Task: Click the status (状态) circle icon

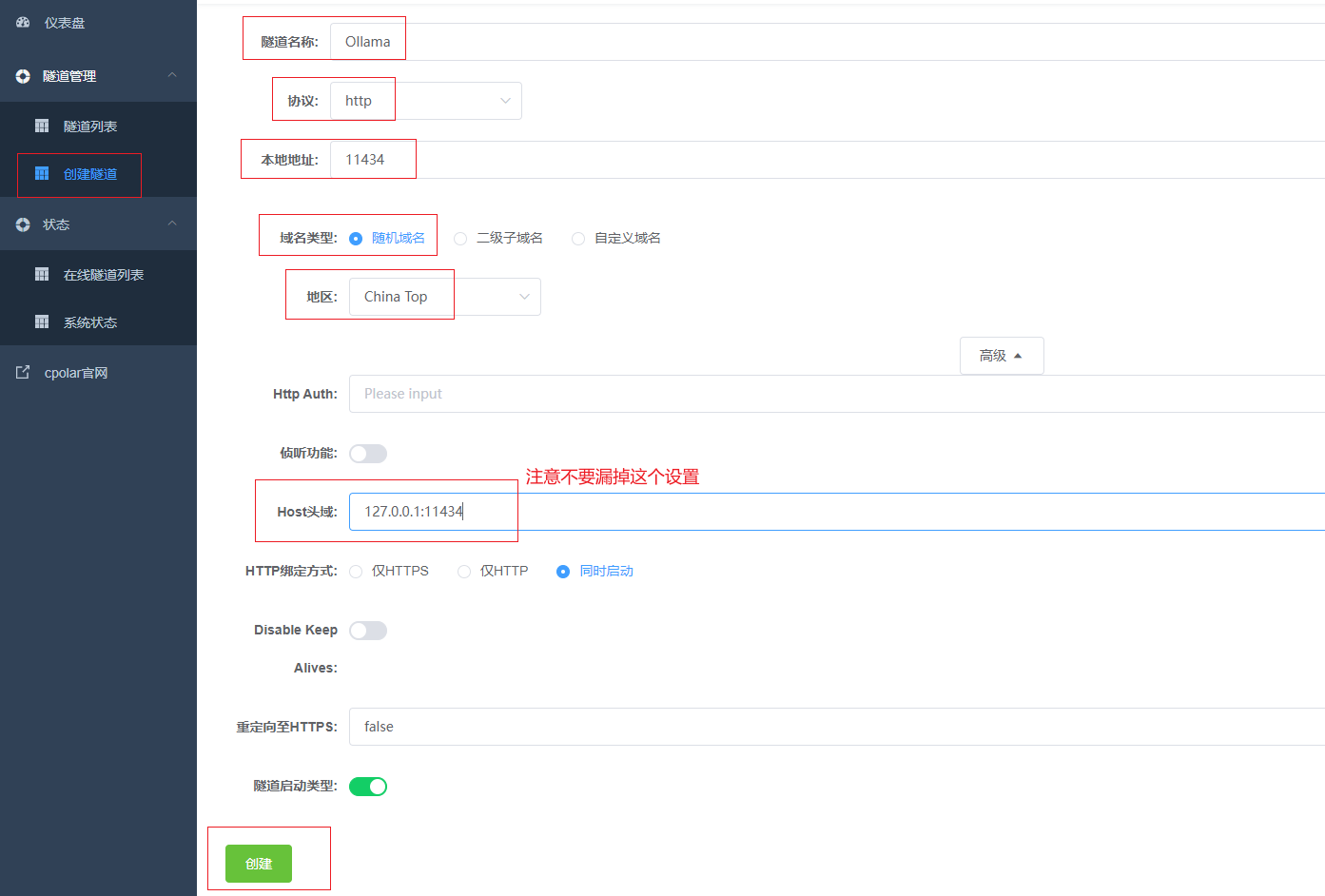Action: (x=23, y=224)
